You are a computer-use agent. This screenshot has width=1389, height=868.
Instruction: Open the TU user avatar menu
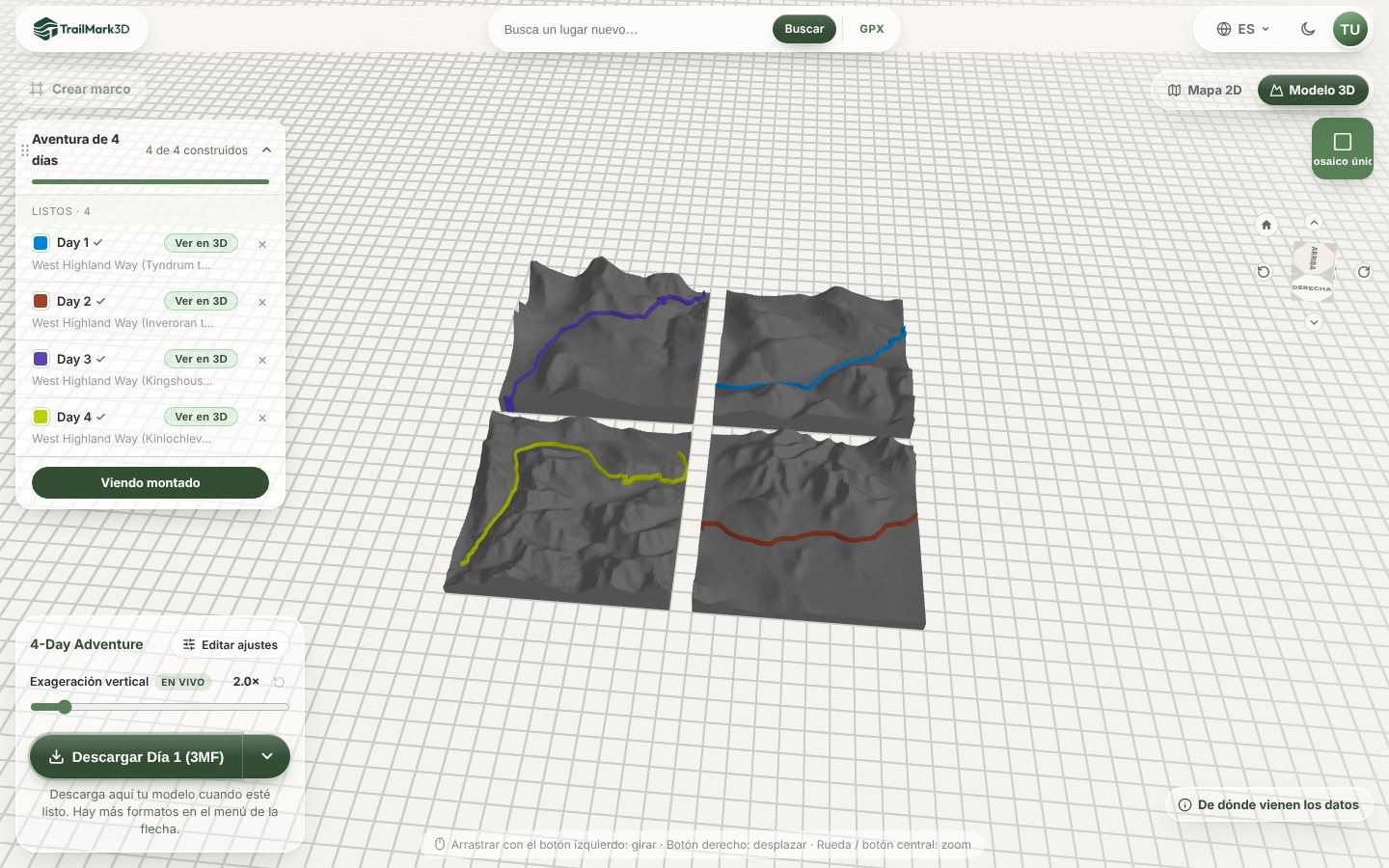point(1350,29)
